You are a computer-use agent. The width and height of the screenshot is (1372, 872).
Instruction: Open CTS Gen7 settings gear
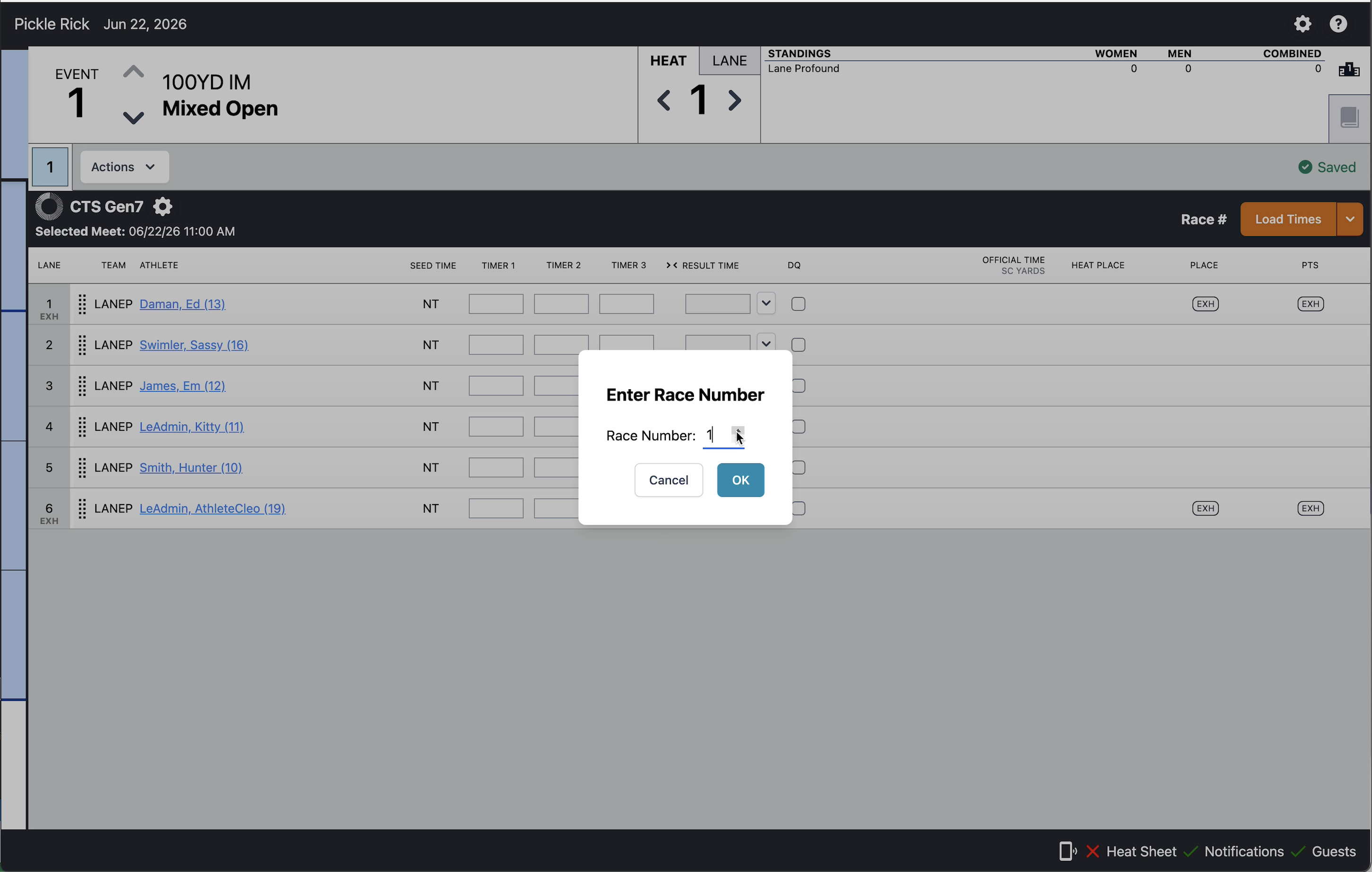coord(162,206)
